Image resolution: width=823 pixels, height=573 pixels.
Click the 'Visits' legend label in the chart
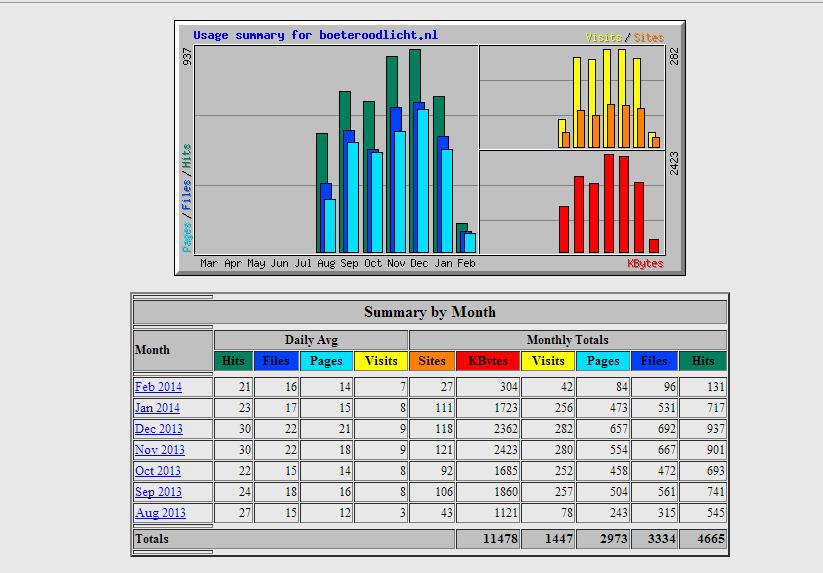point(604,37)
